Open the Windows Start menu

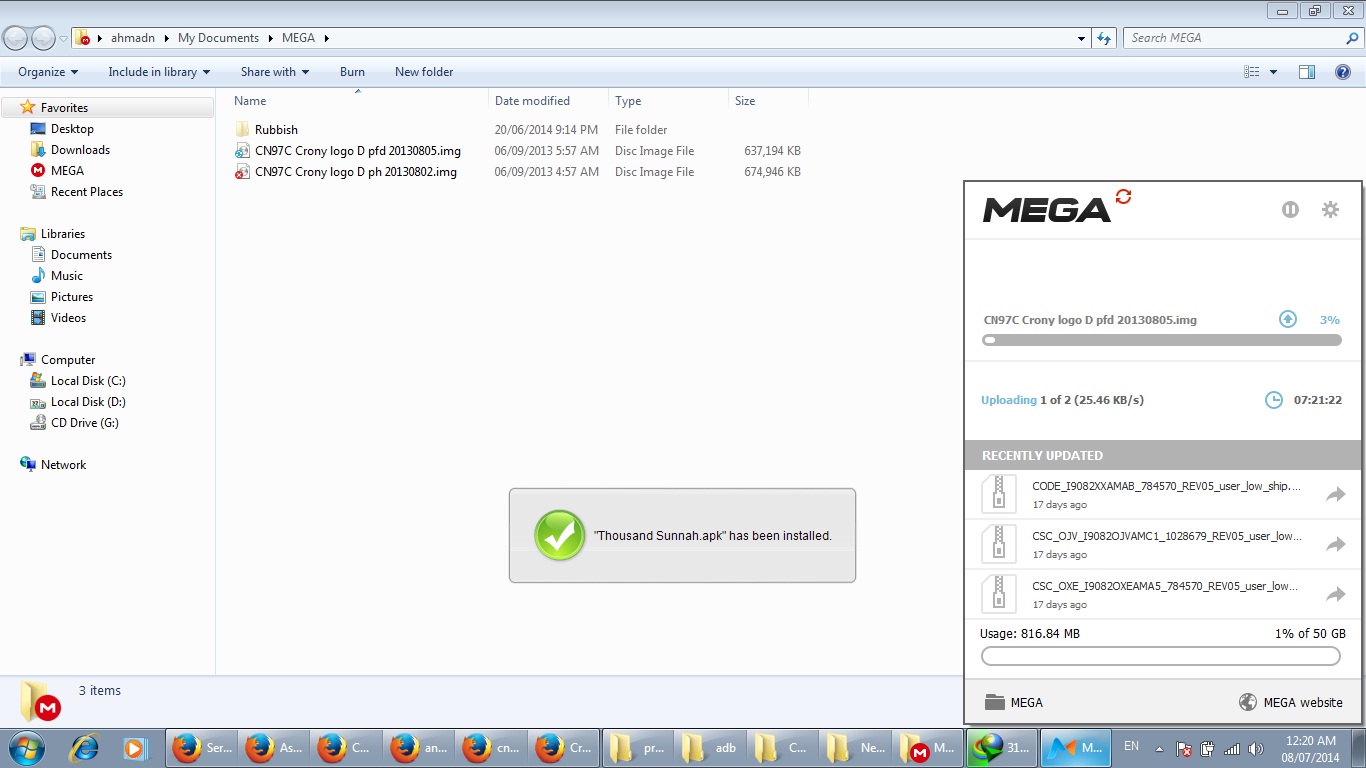pos(27,748)
